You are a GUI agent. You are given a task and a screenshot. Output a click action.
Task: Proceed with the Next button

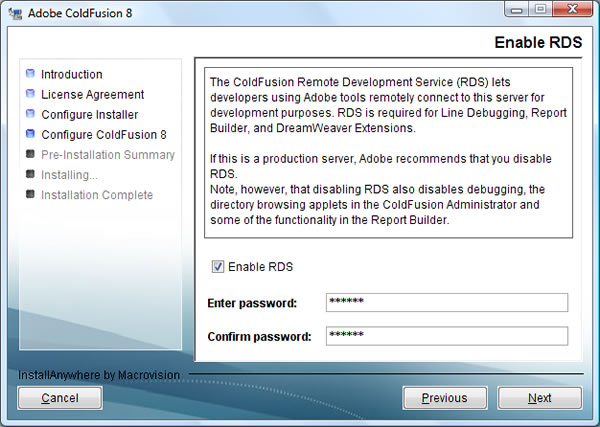click(x=540, y=398)
